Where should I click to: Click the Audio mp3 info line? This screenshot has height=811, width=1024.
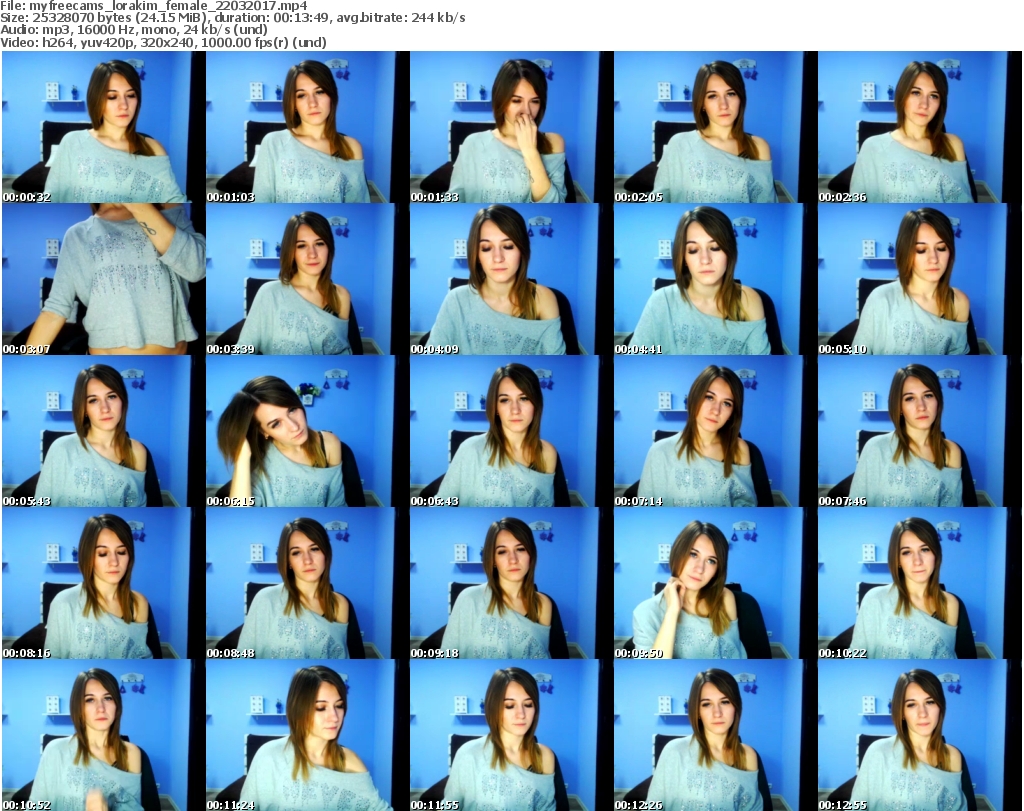(x=134, y=30)
